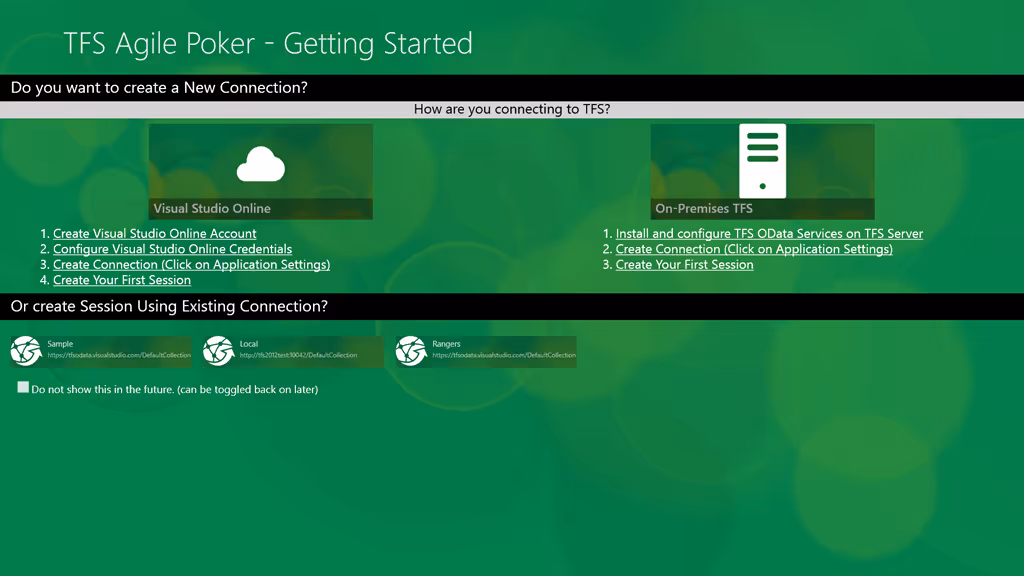The height and width of the screenshot is (576, 1024).
Task: Click the Sample connection logo icon
Action: [26, 351]
